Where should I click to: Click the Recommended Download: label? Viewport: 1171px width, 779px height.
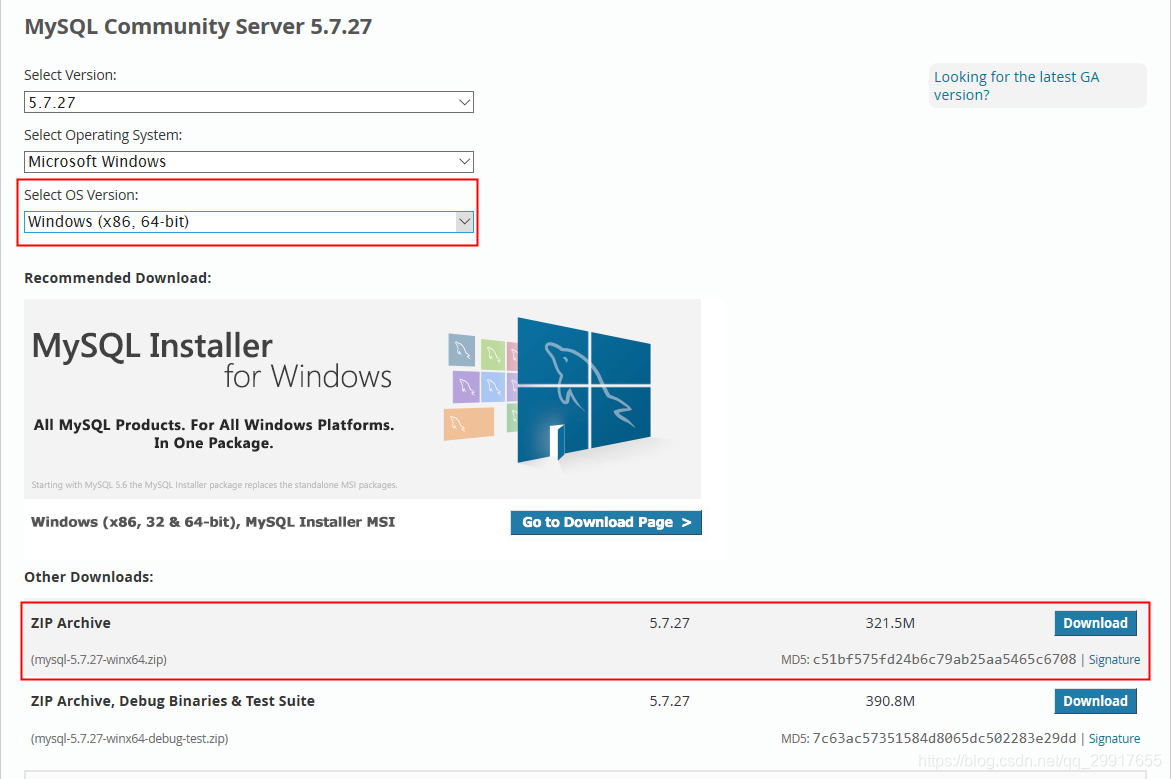[118, 278]
